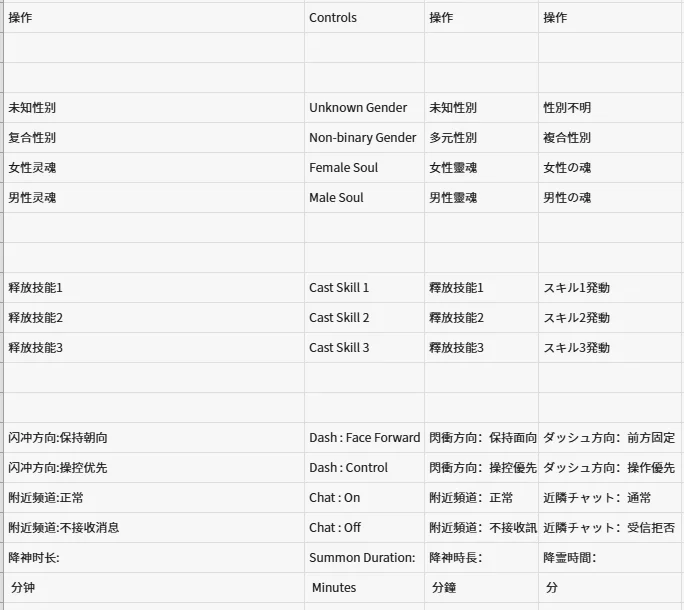Select the Japanese cell '女性の魂'
Screen dimensions: 684x610
click(611, 168)
